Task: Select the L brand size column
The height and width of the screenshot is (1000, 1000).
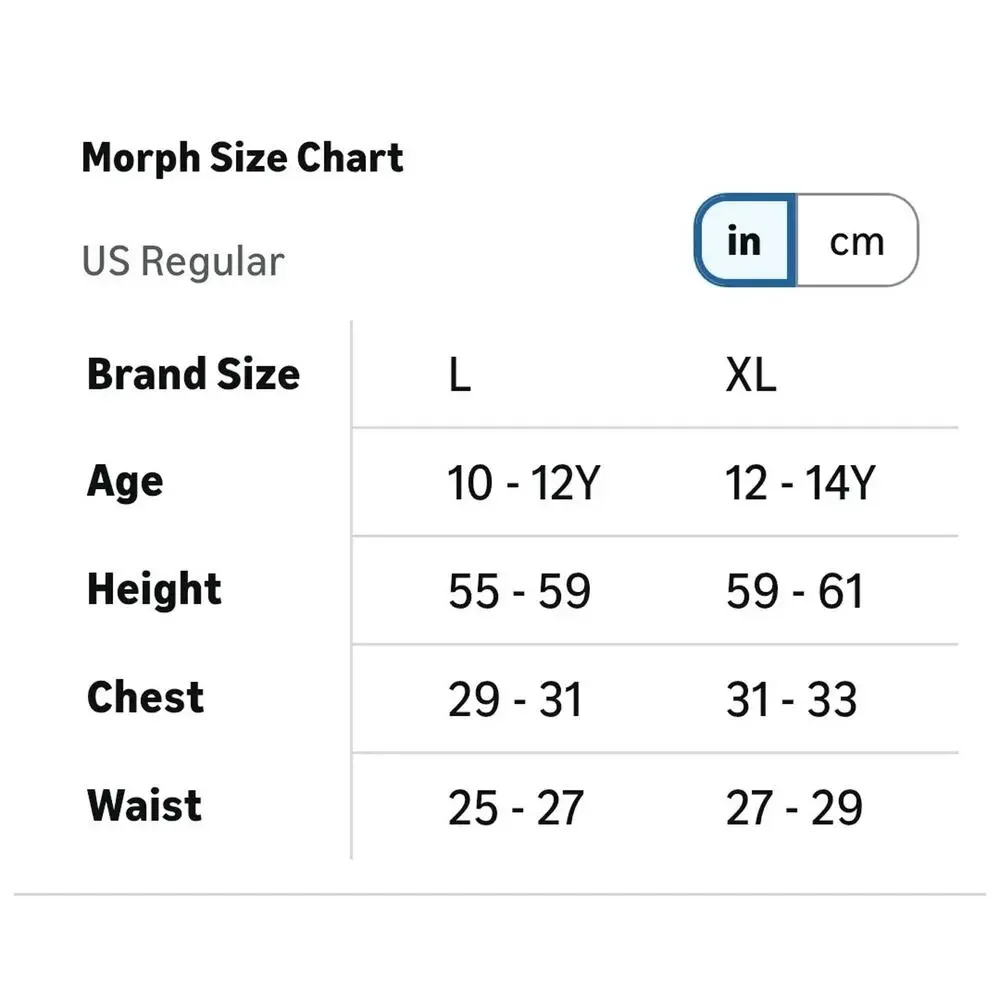Action: pos(460,374)
